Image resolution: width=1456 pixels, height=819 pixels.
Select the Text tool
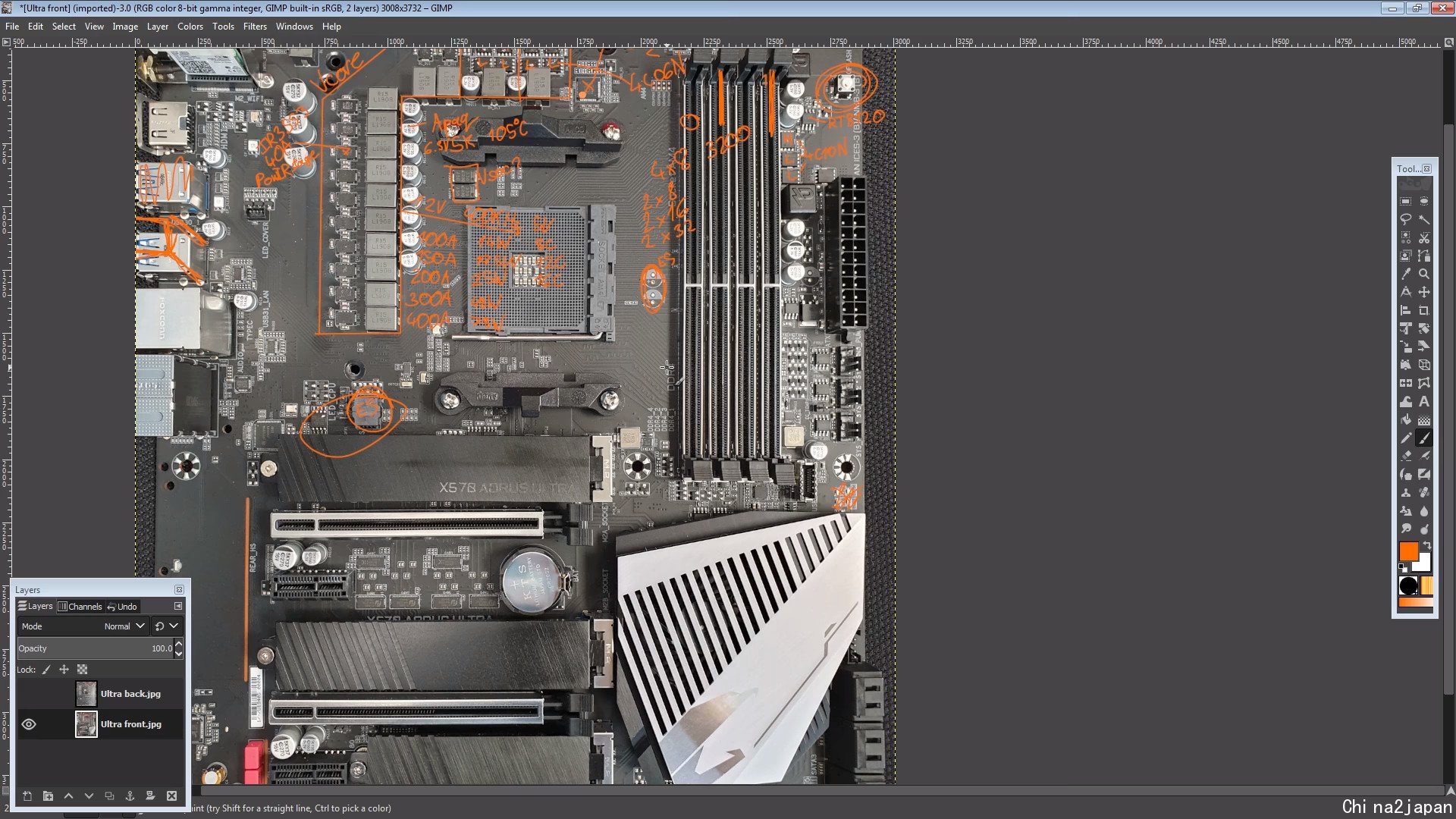(x=1423, y=402)
